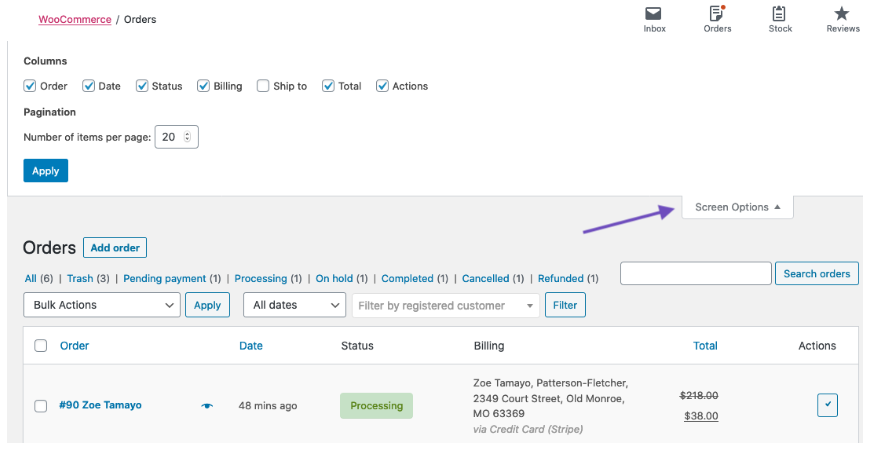
Task: Tick the checkbox for order #90
Action: click(41, 406)
